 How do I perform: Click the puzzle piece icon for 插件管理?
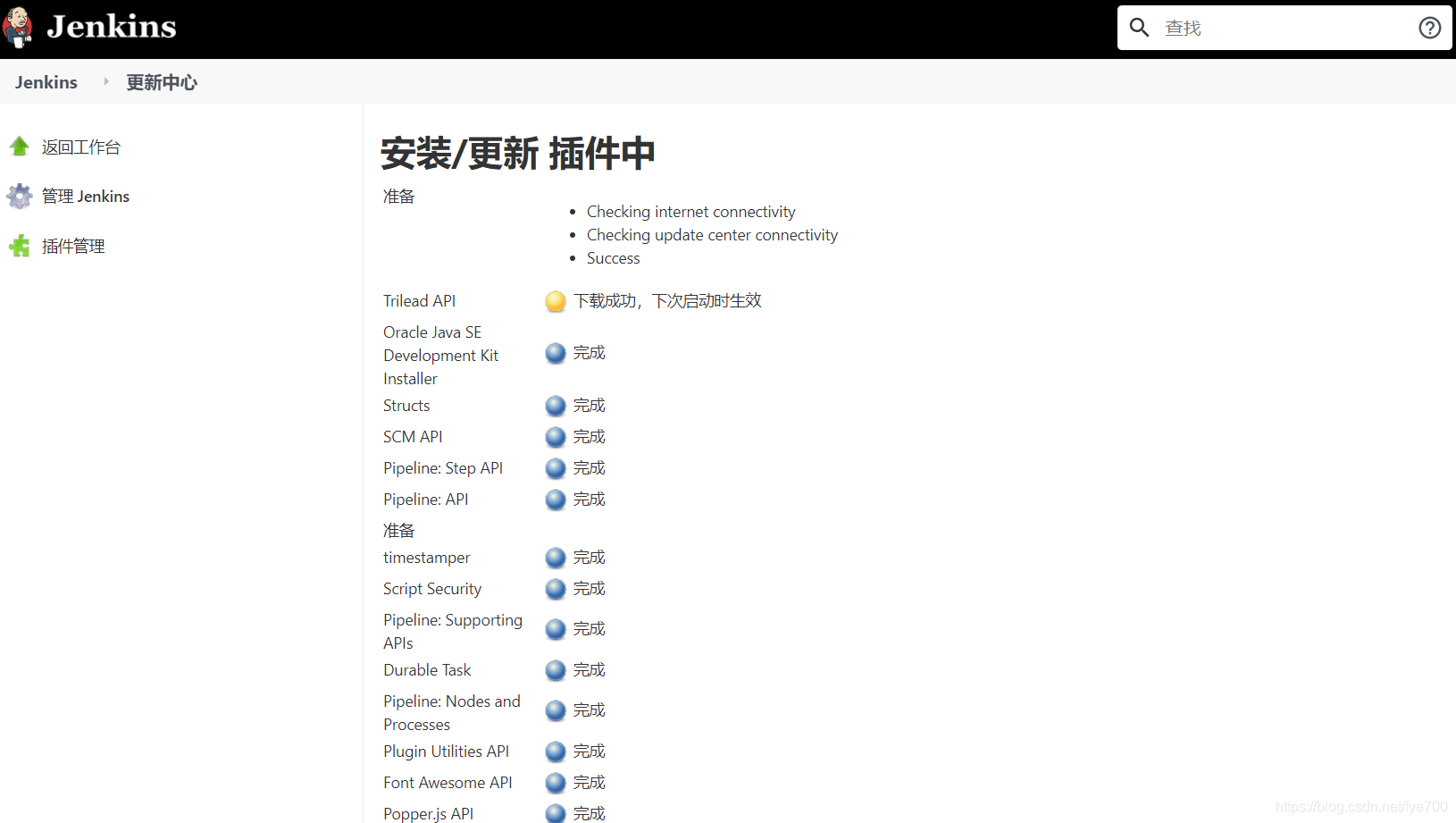tap(20, 246)
